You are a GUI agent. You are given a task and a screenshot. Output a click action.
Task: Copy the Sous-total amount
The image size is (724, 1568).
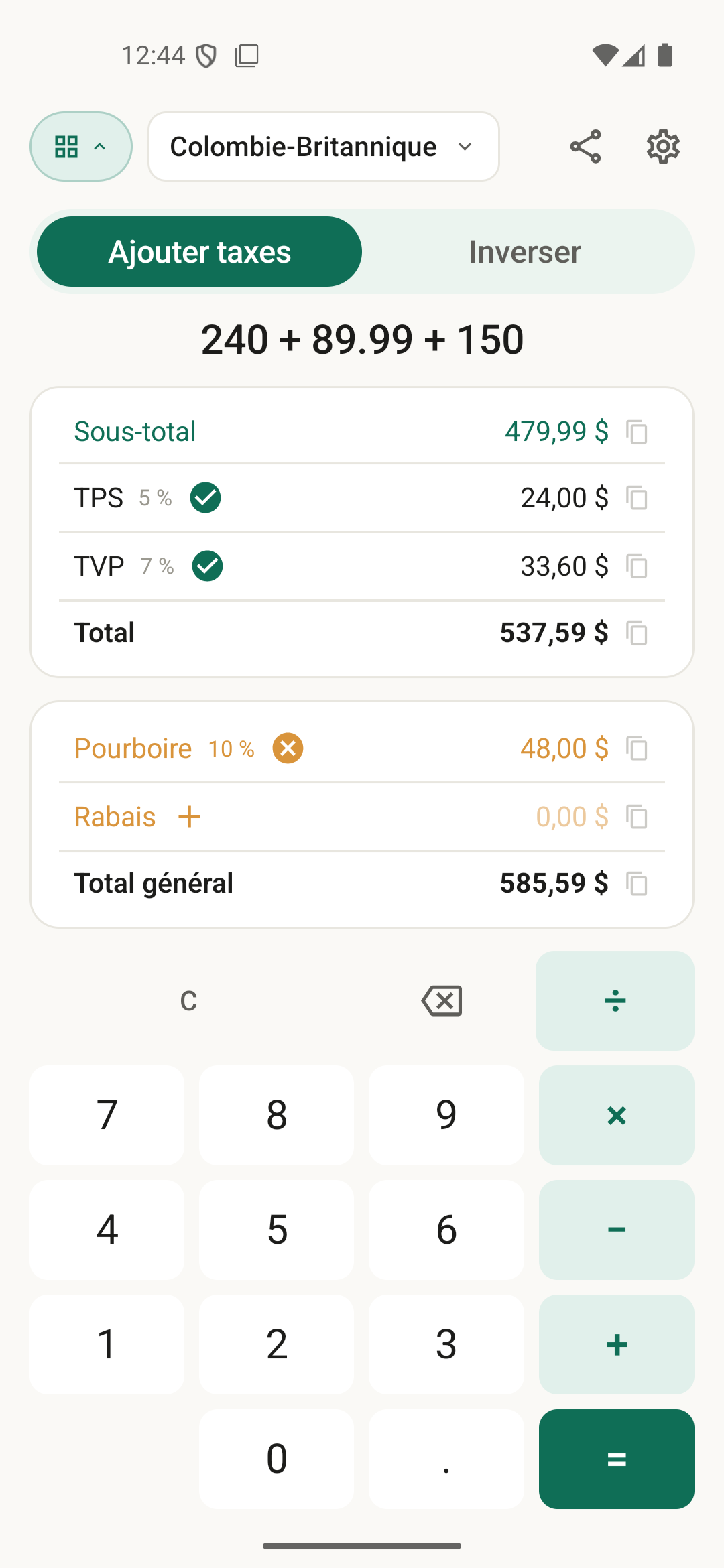[636, 432]
